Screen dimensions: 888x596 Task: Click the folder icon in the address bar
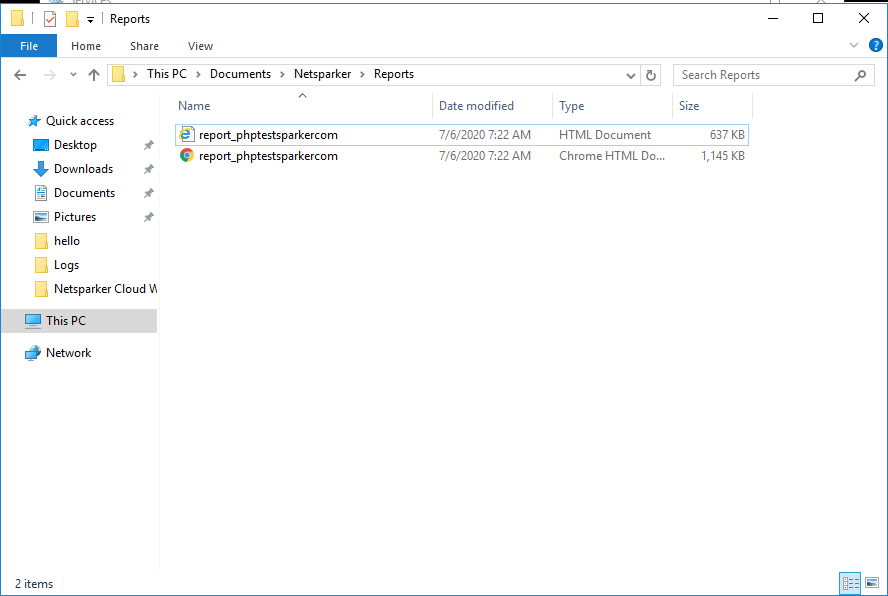(120, 74)
